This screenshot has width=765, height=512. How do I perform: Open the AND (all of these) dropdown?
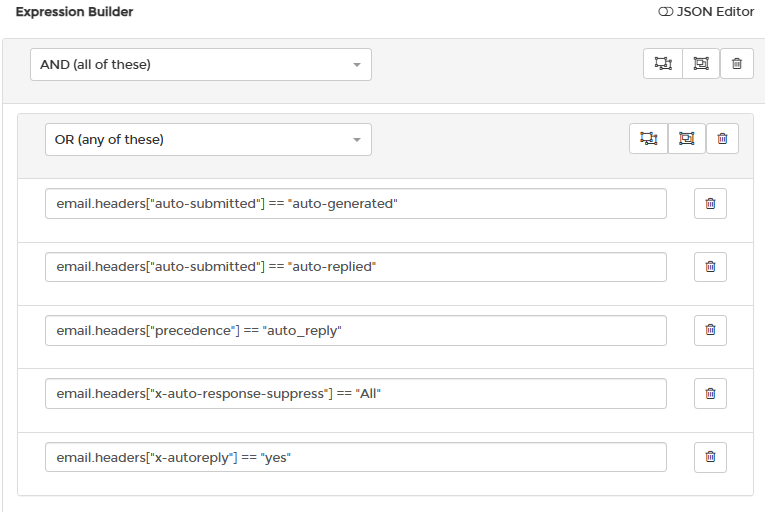pyautogui.click(x=201, y=64)
